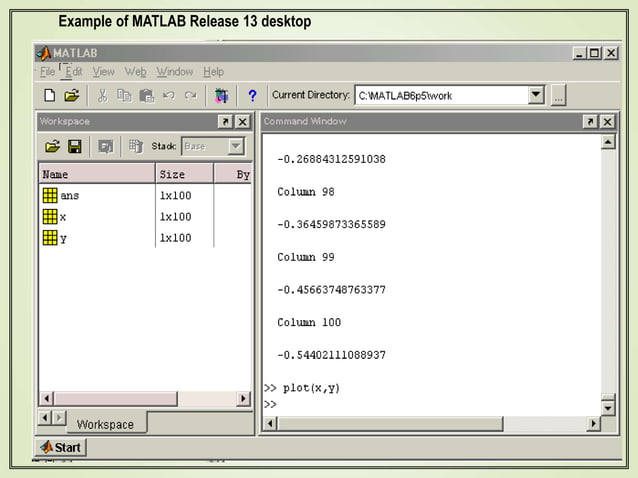Click the Workspace horizontal scroll right arrow
The image size is (638, 478).
pyautogui.click(x=243, y=398)
